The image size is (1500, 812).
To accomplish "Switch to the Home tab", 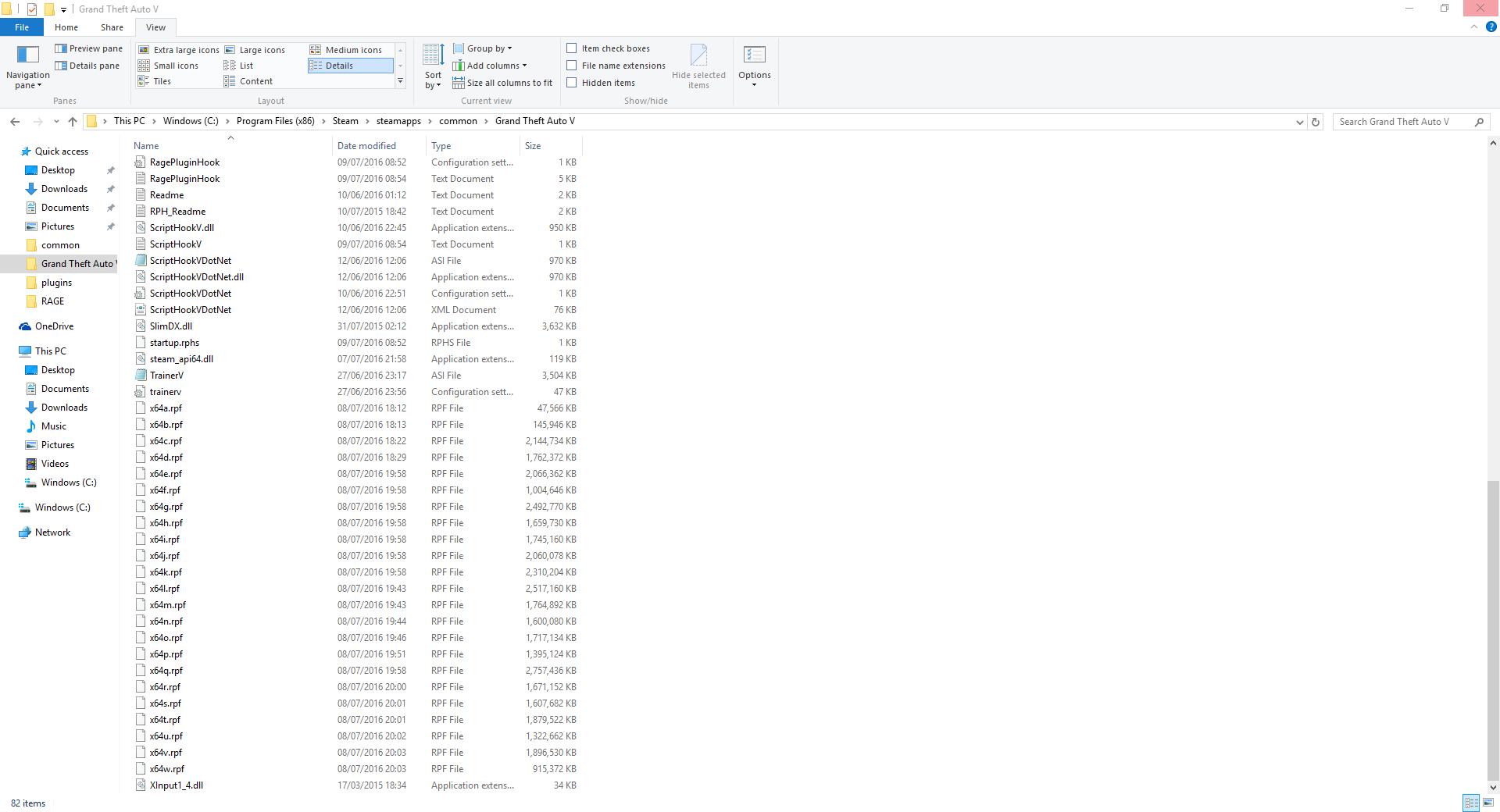I will pyautogui.click(x=66, y=27).
